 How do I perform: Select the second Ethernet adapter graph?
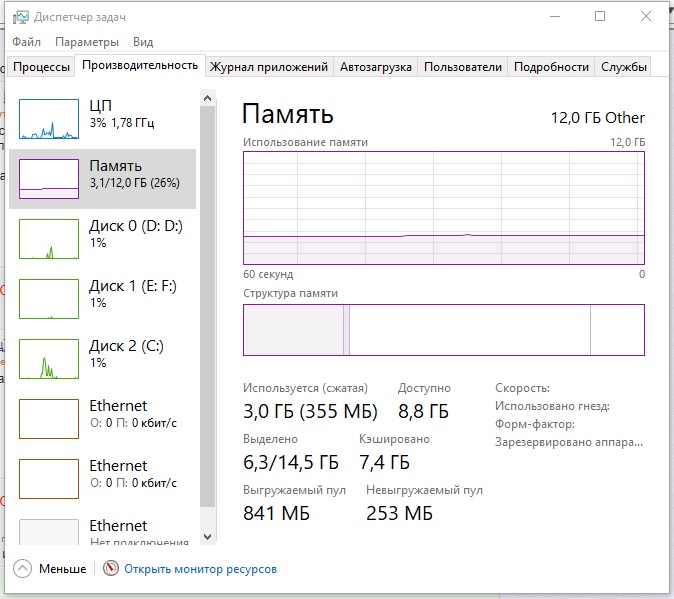click(48, 479)
